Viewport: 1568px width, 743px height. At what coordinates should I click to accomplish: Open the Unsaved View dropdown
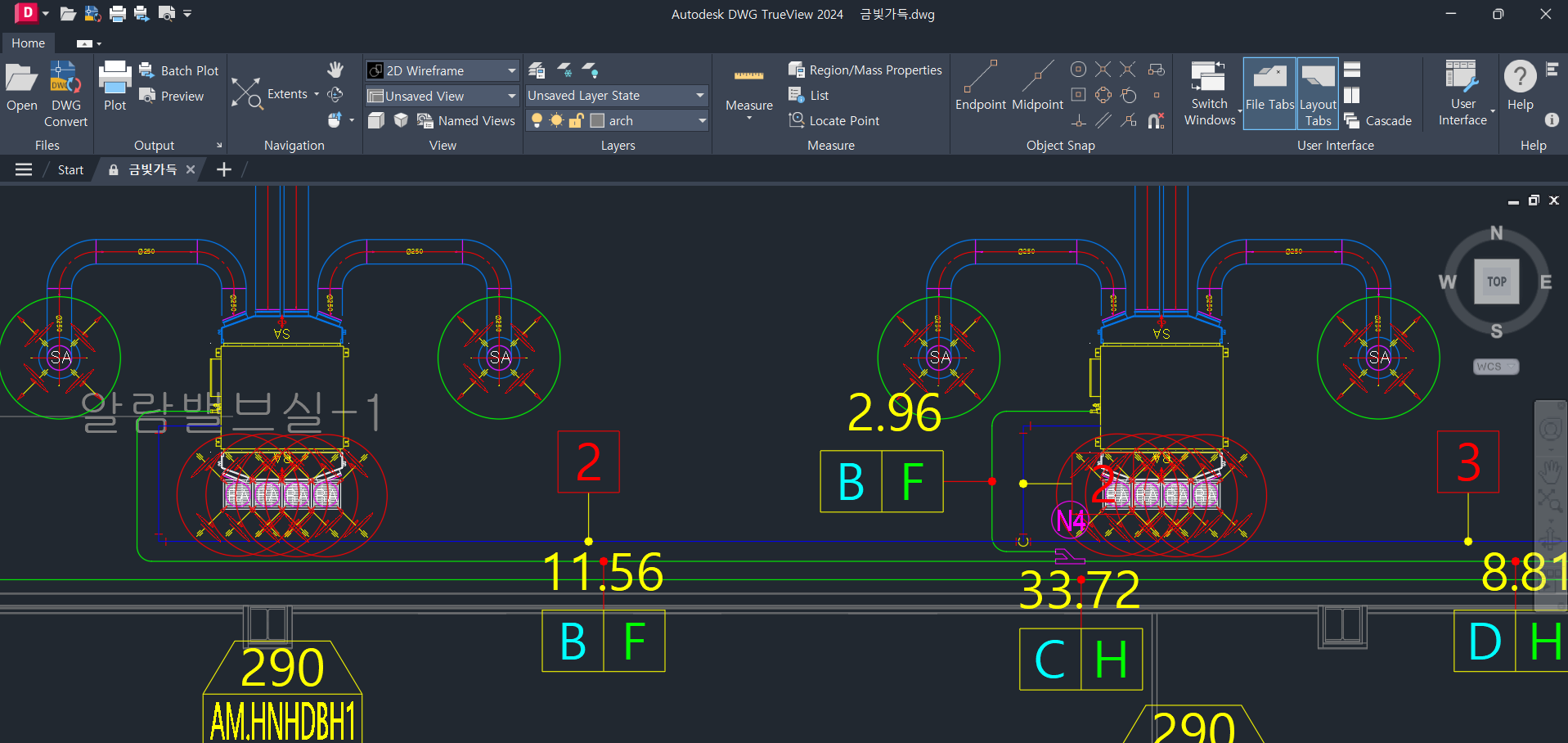442,96
